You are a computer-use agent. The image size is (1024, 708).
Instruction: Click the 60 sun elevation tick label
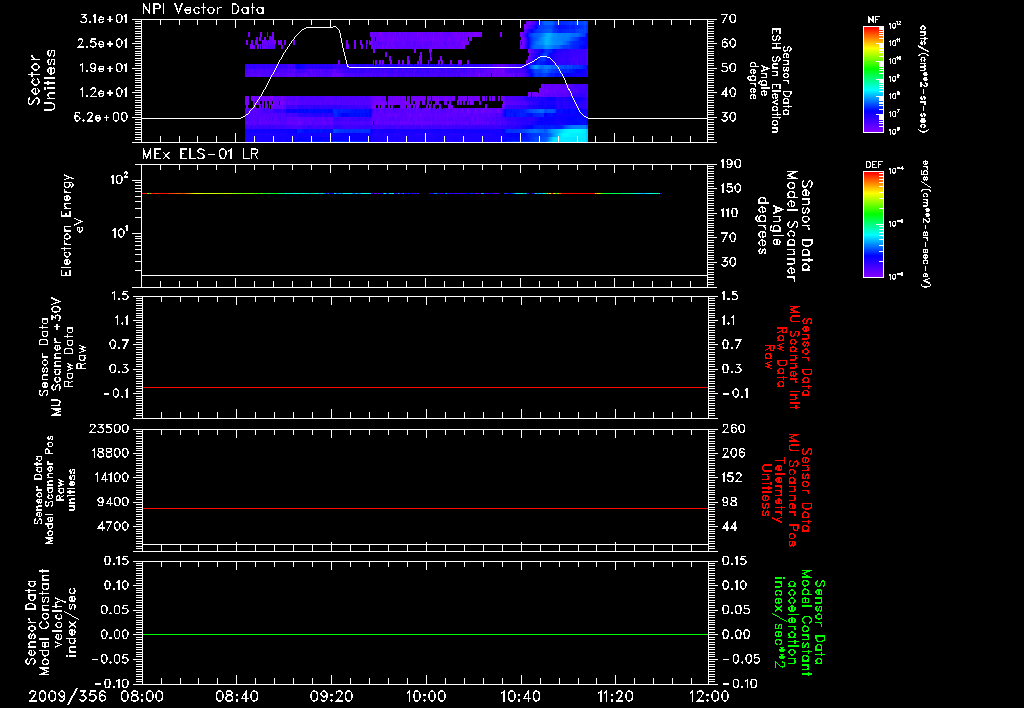pos(729,43)
